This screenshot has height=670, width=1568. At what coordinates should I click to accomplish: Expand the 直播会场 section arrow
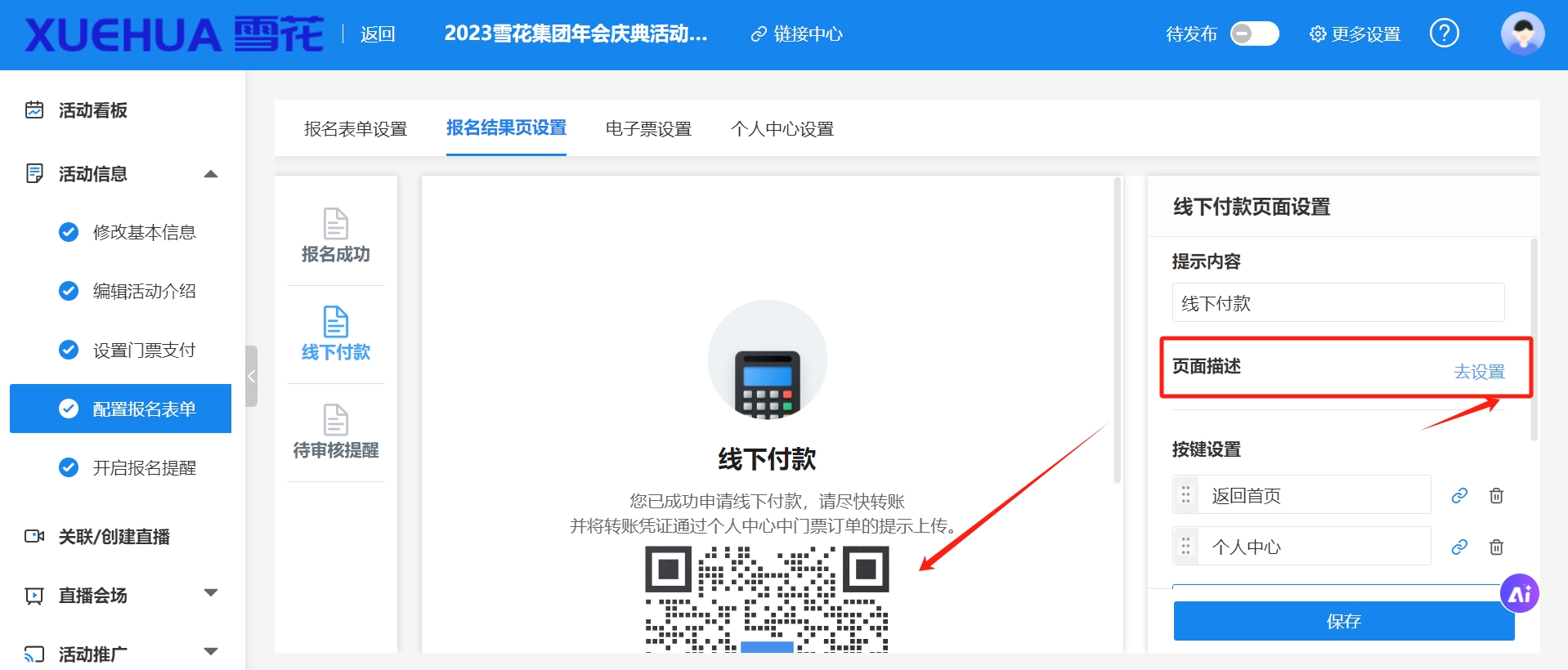point(211,593)
